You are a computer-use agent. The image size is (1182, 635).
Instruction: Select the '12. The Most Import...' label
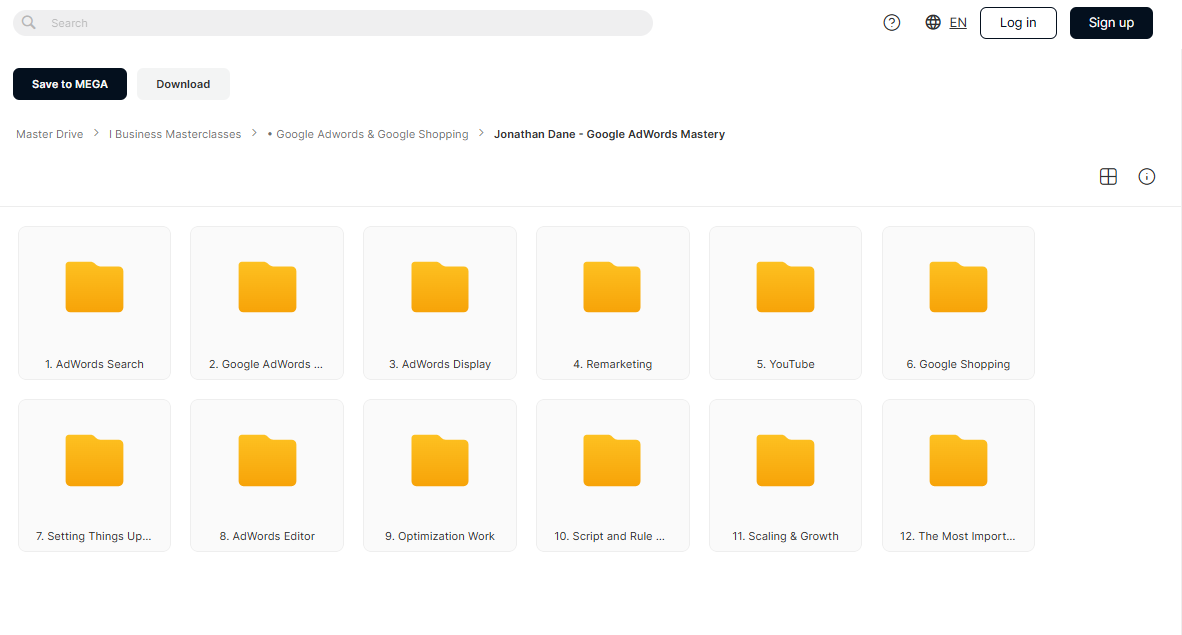(x=957, y=536)
